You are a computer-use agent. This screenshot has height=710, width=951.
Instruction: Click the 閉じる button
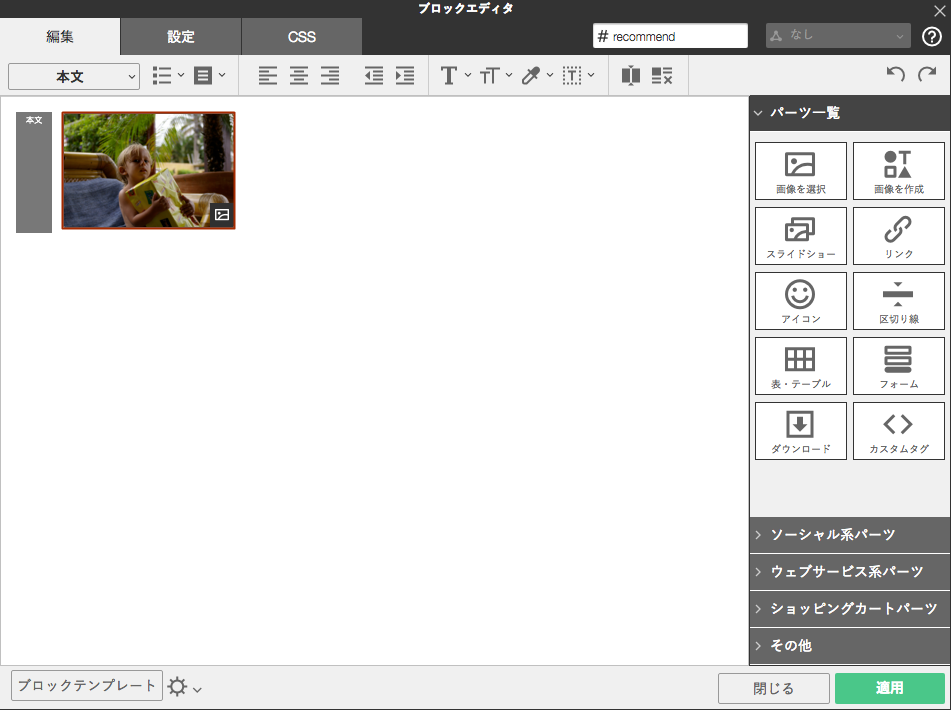click(773, 688)
